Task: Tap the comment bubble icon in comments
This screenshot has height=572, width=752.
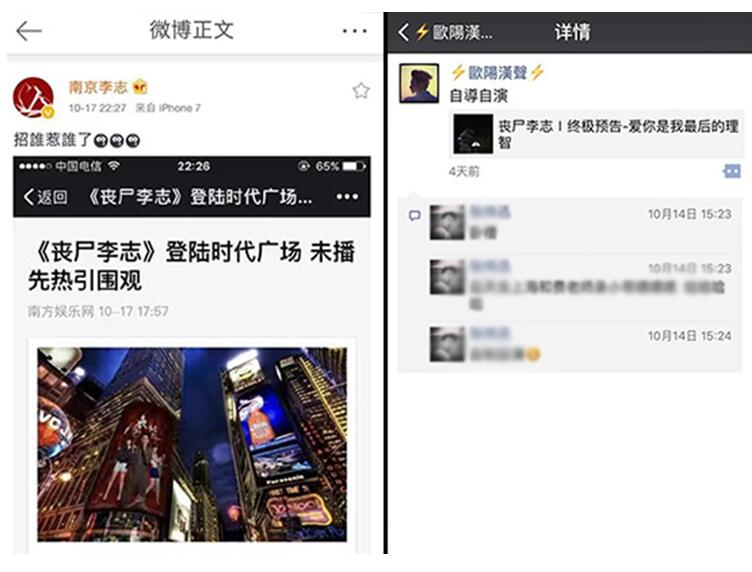Action: 415,216
